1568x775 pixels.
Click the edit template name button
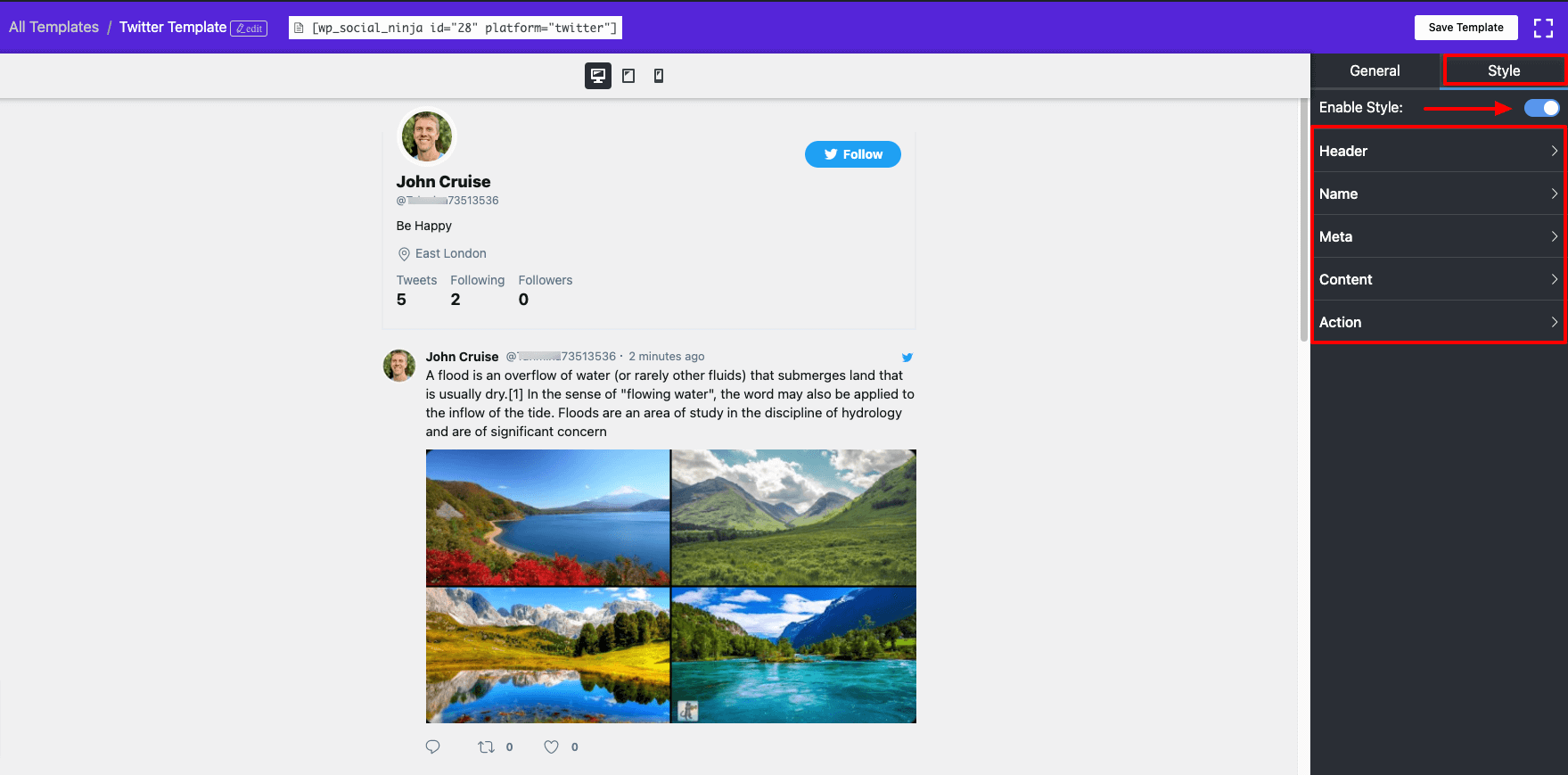(249, 29)
